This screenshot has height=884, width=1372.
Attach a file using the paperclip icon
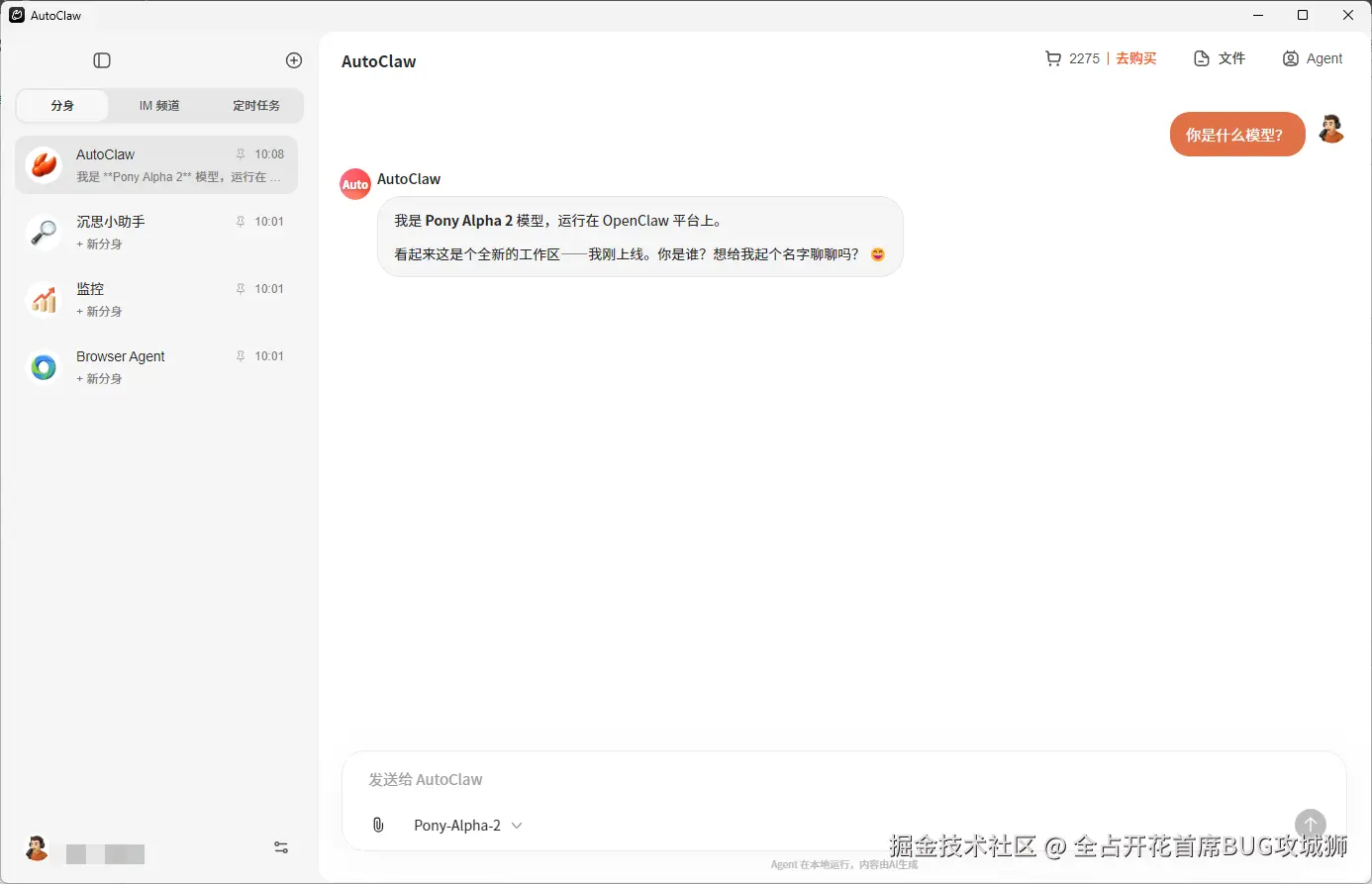[377, 824]
